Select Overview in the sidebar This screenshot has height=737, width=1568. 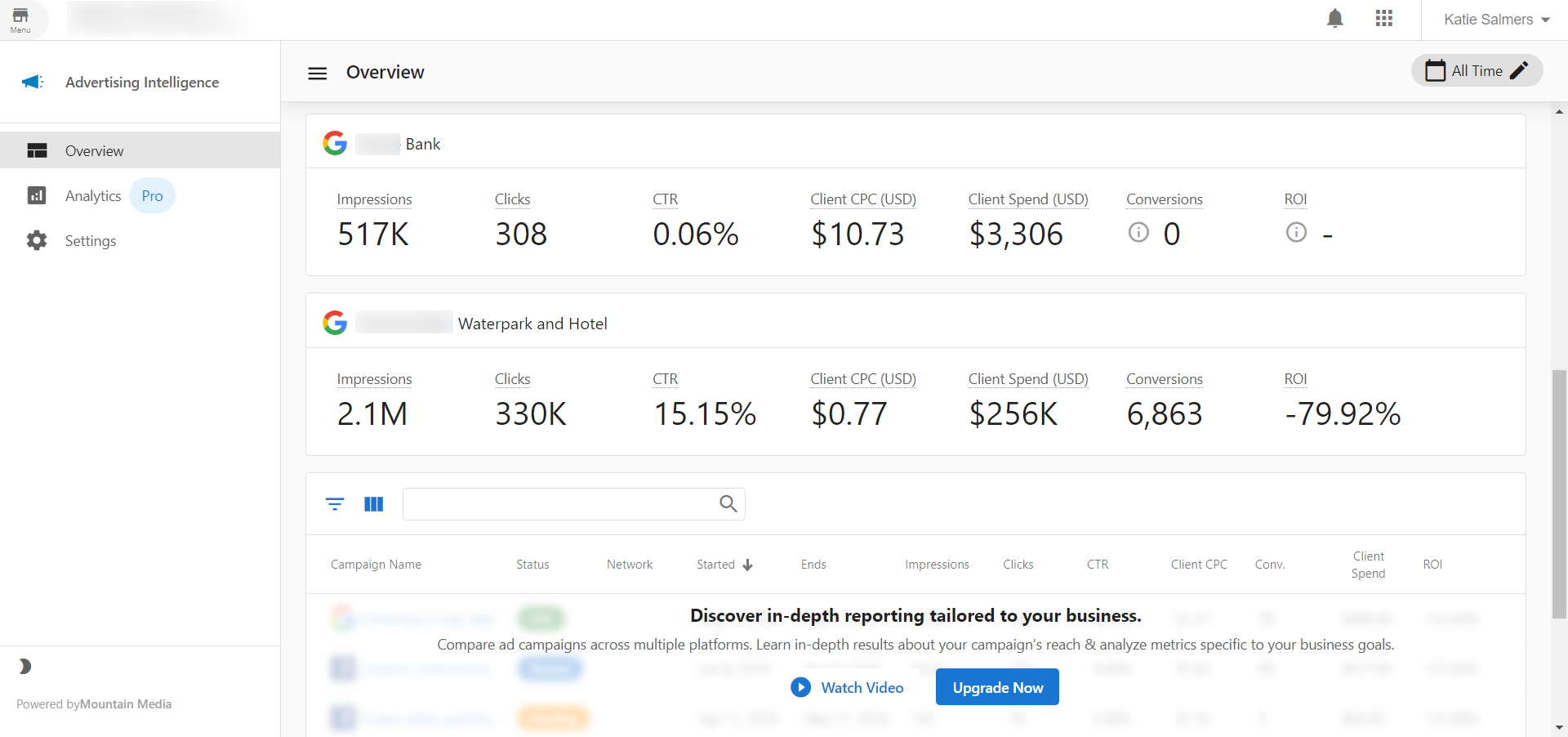tap(95, 150)
